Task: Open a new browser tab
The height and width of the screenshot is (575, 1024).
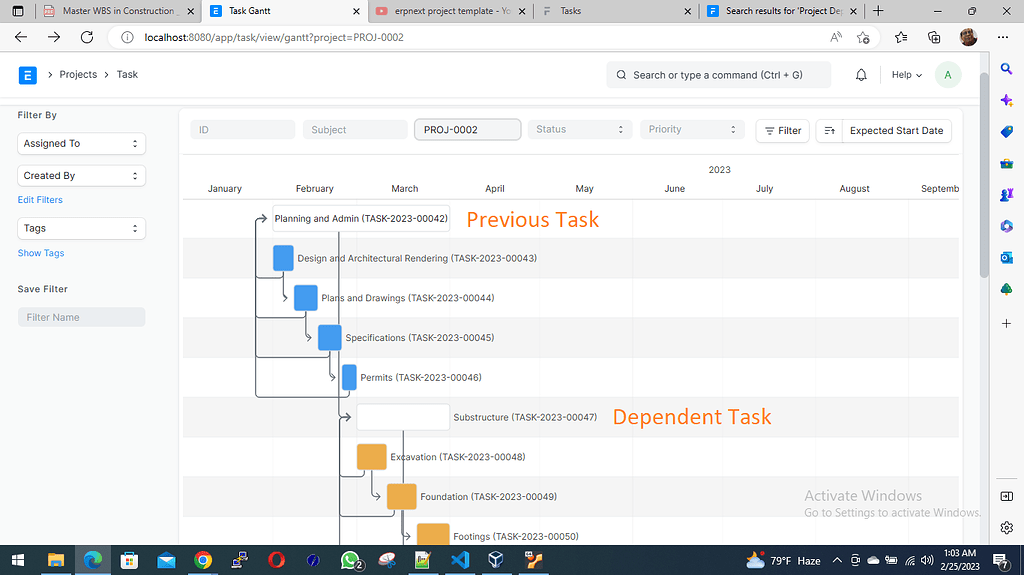Action: [x=878, y=11]
